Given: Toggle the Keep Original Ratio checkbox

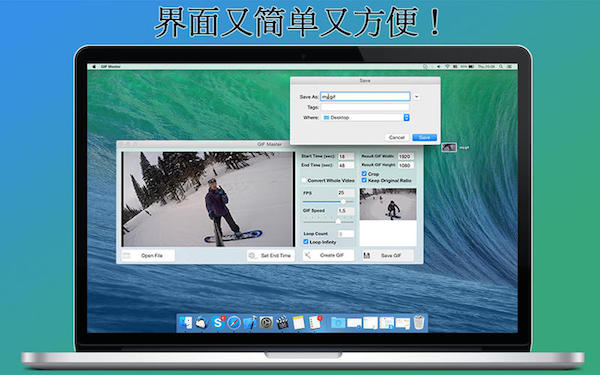Looking at the screenshot, I should point(364,180).
